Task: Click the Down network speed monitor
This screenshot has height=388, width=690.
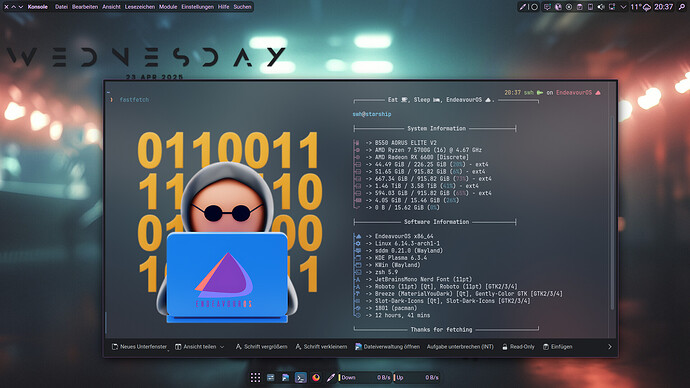Action: click(364, 377)
